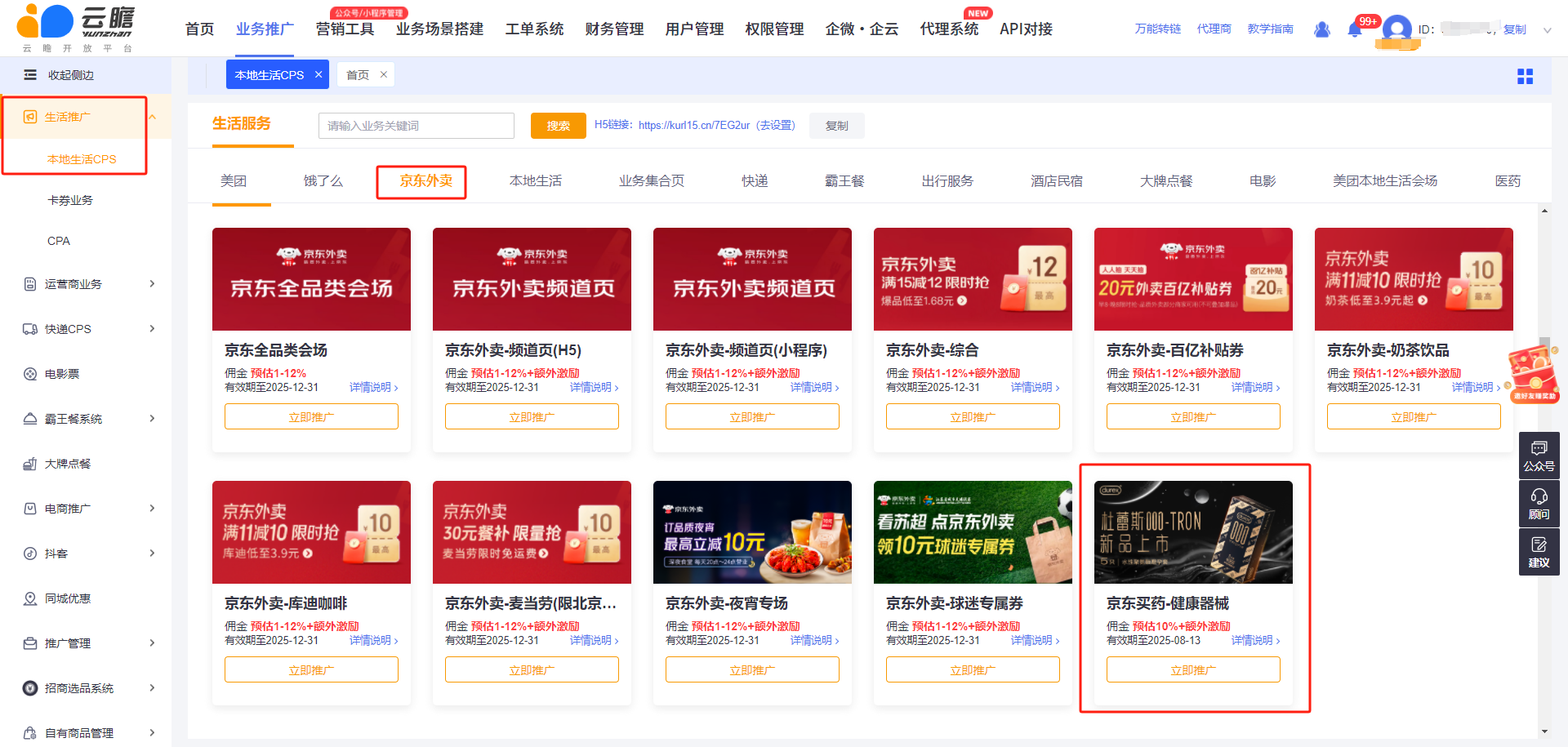Click the user contact icon beside the bell
This screenshot has width=1568, height=747.
(1321, 29)
